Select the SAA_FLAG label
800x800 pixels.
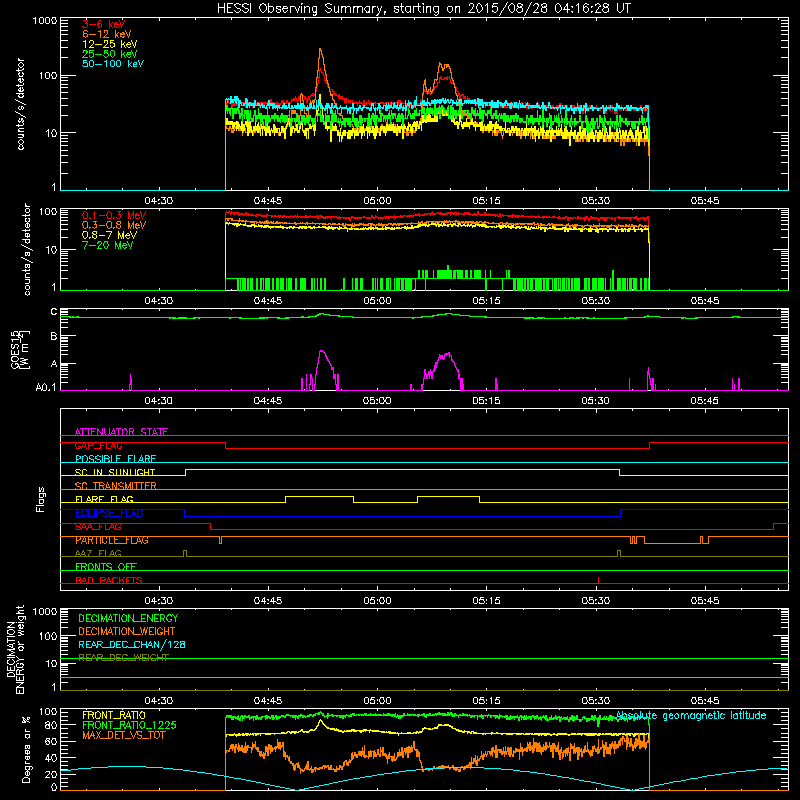point(98,527)
